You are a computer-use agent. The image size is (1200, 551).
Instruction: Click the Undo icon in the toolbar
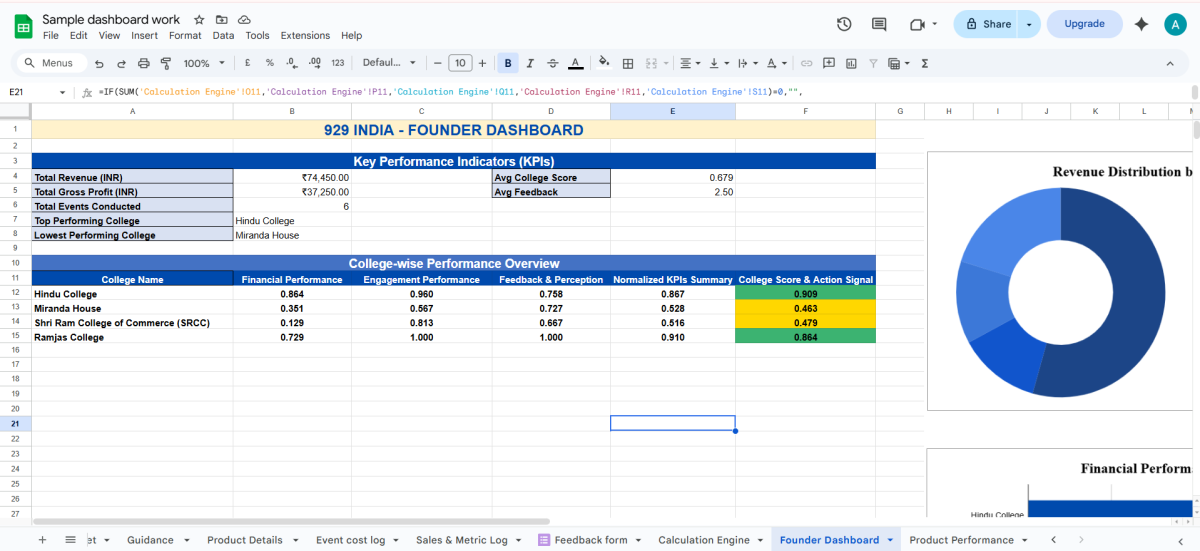99,63
